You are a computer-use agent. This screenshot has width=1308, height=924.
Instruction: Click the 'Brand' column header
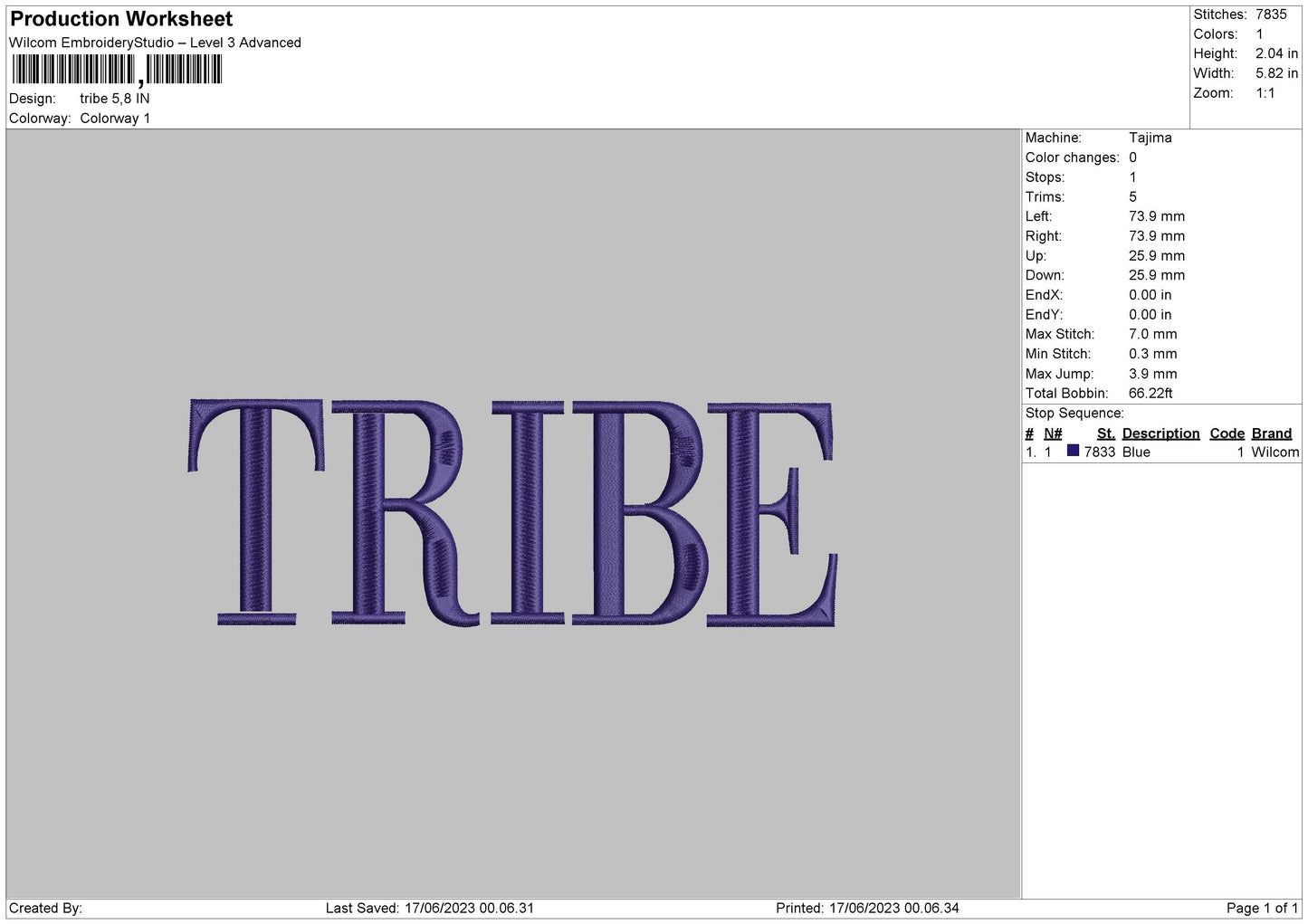tap(1271, 433)
